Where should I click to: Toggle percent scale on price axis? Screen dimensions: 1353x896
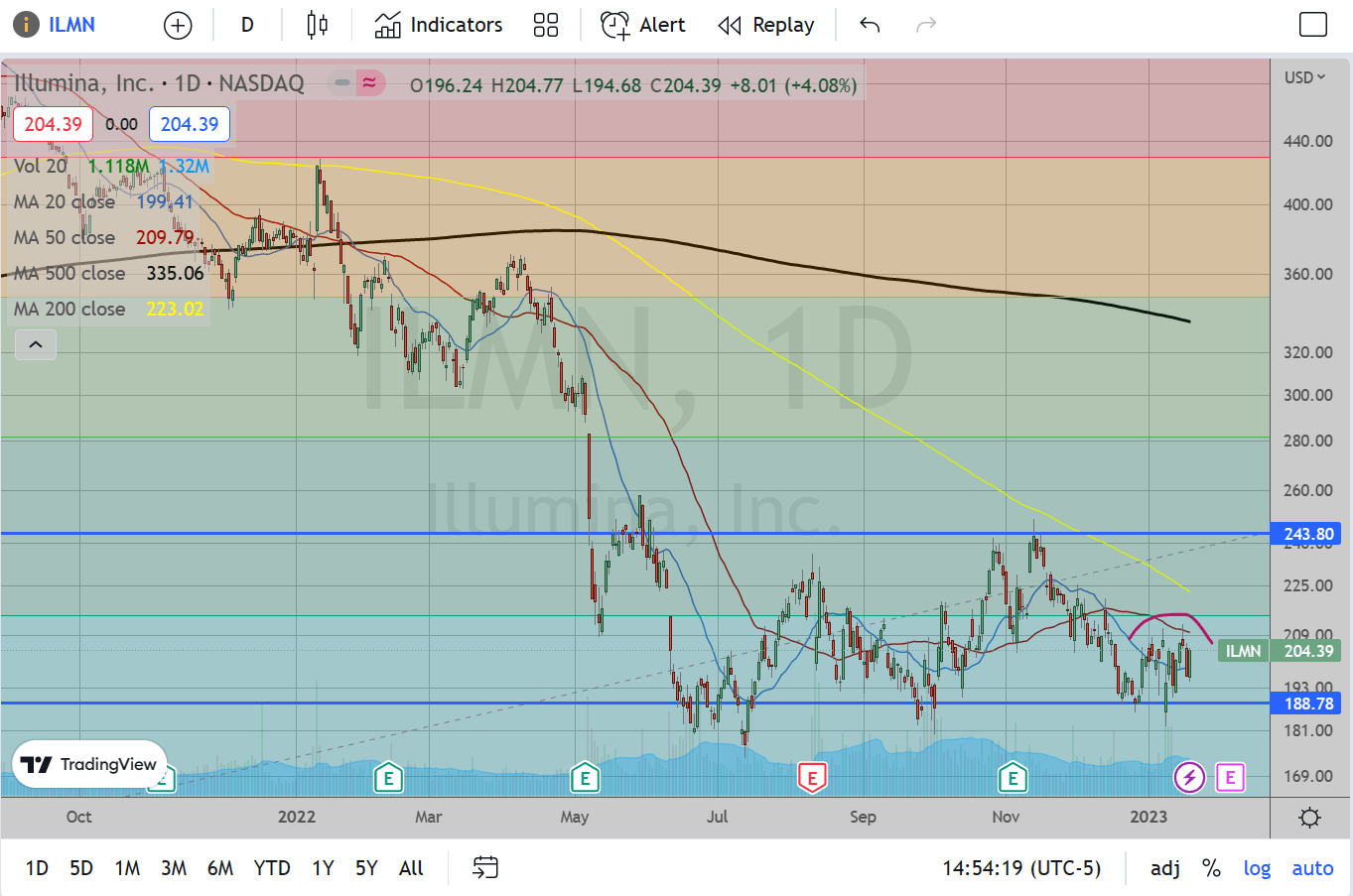point(1211,868)
